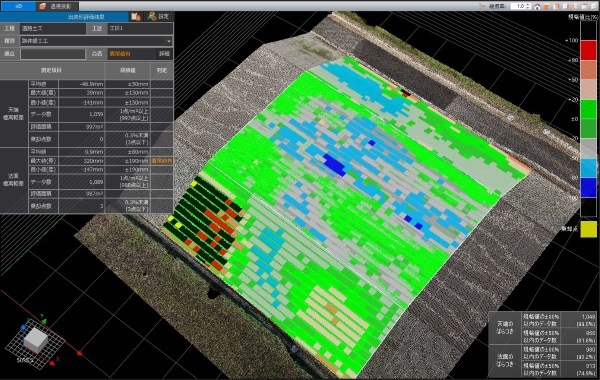
Task: Open settings via the 設定 icon
Action: tap(159, 16)
